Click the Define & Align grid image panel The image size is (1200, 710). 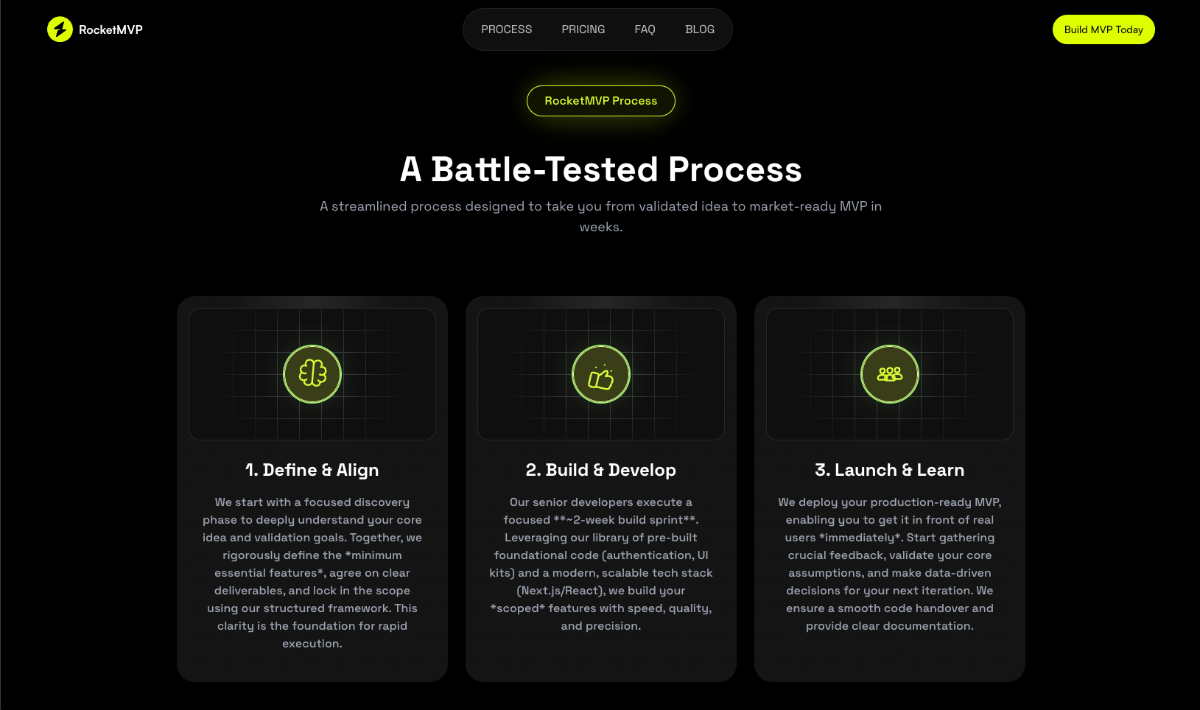tap(312, 374)
